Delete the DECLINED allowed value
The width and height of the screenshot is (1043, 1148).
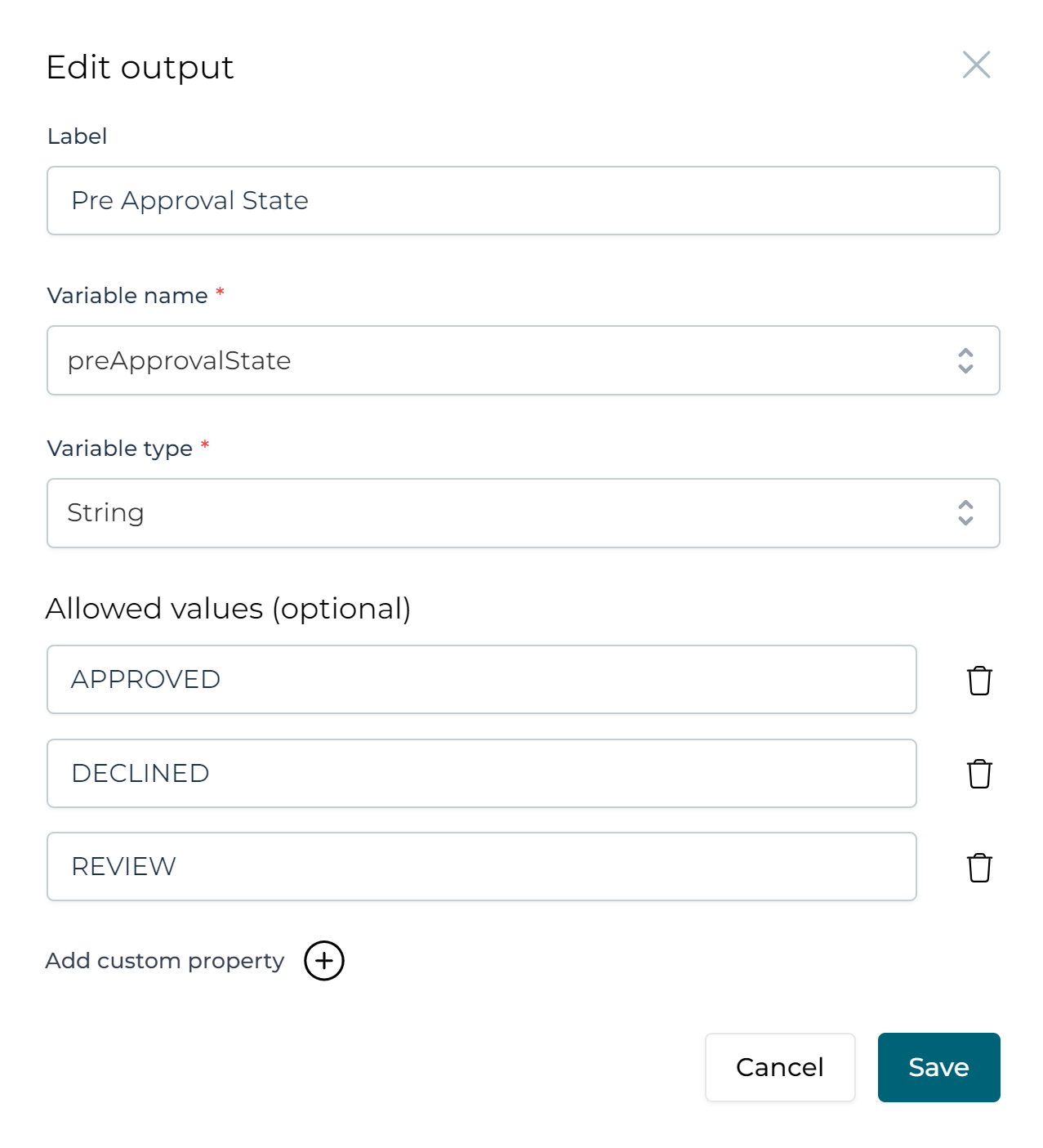coord(978,774)
